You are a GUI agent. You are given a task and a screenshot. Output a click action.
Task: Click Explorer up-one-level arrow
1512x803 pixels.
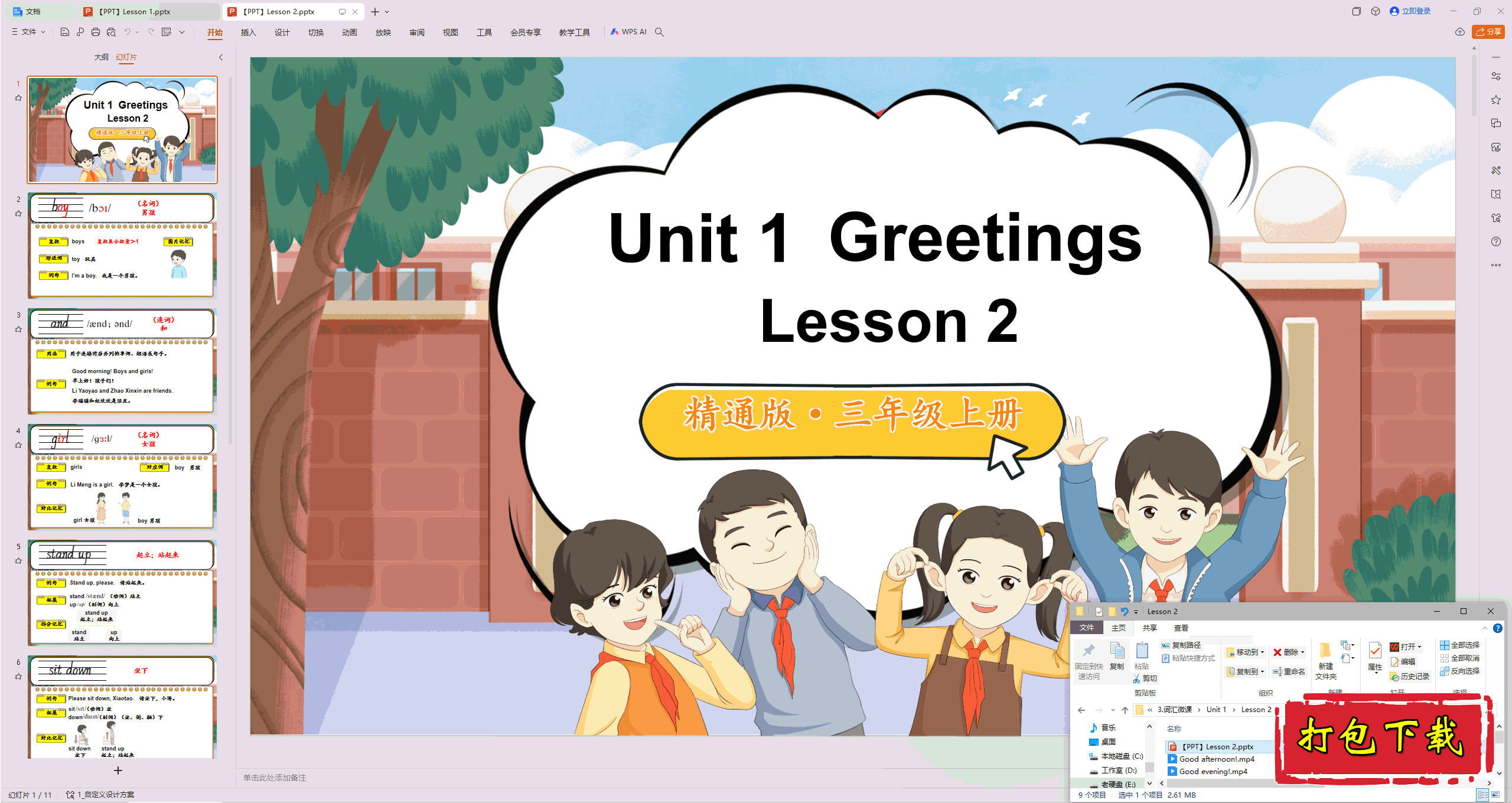tap(1125, 710)
